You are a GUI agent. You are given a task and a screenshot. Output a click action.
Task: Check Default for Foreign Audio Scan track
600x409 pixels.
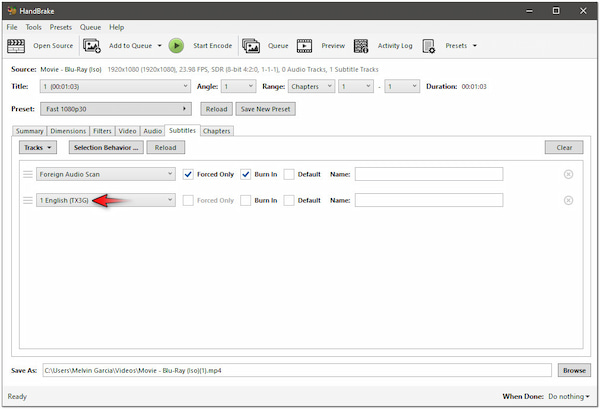289,174
